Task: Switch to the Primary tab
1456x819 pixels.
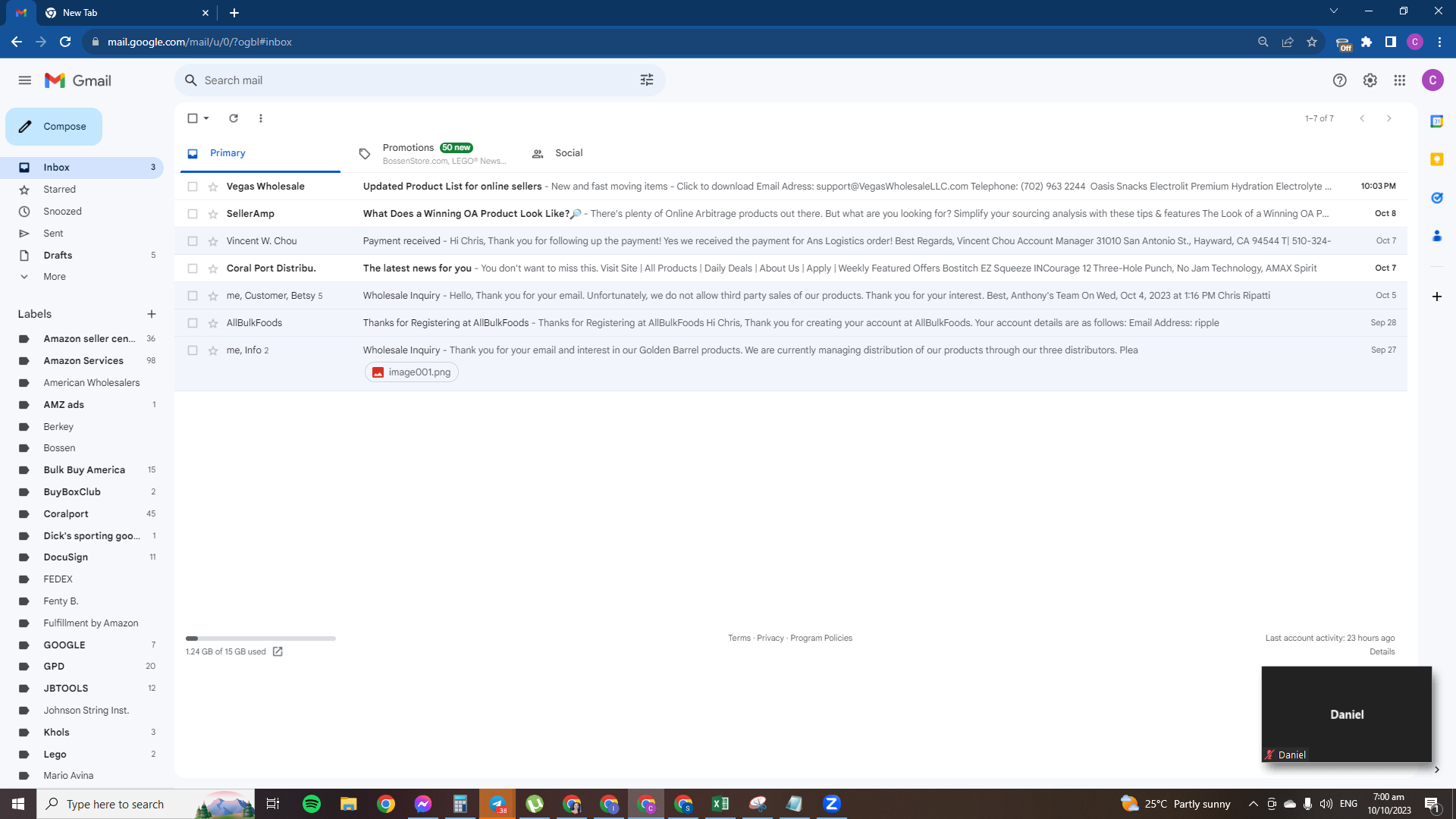Action: (262, 153)
